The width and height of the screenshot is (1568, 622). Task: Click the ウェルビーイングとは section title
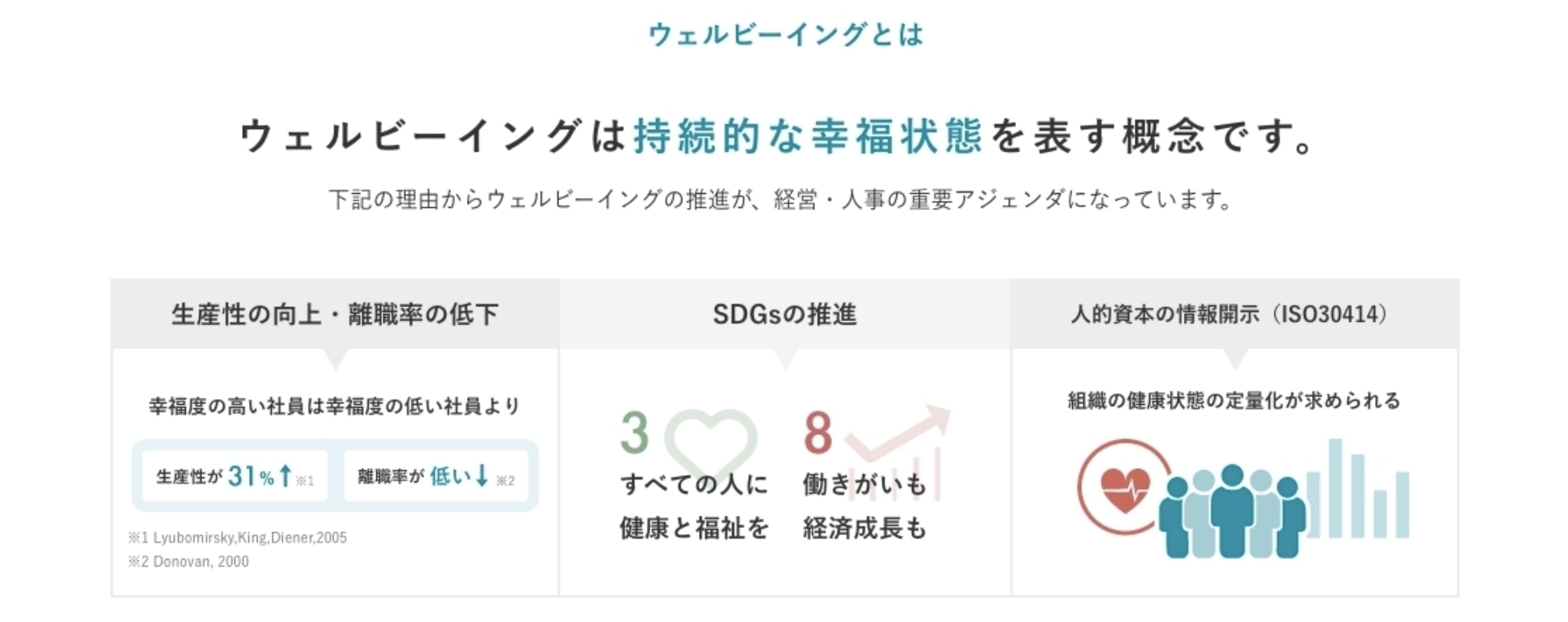[x=786, y=34]
